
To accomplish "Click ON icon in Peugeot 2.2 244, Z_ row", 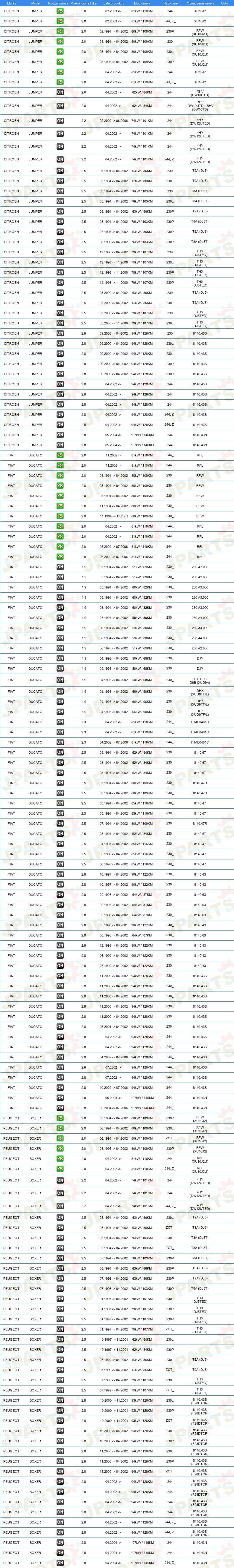I will 60,1206.
